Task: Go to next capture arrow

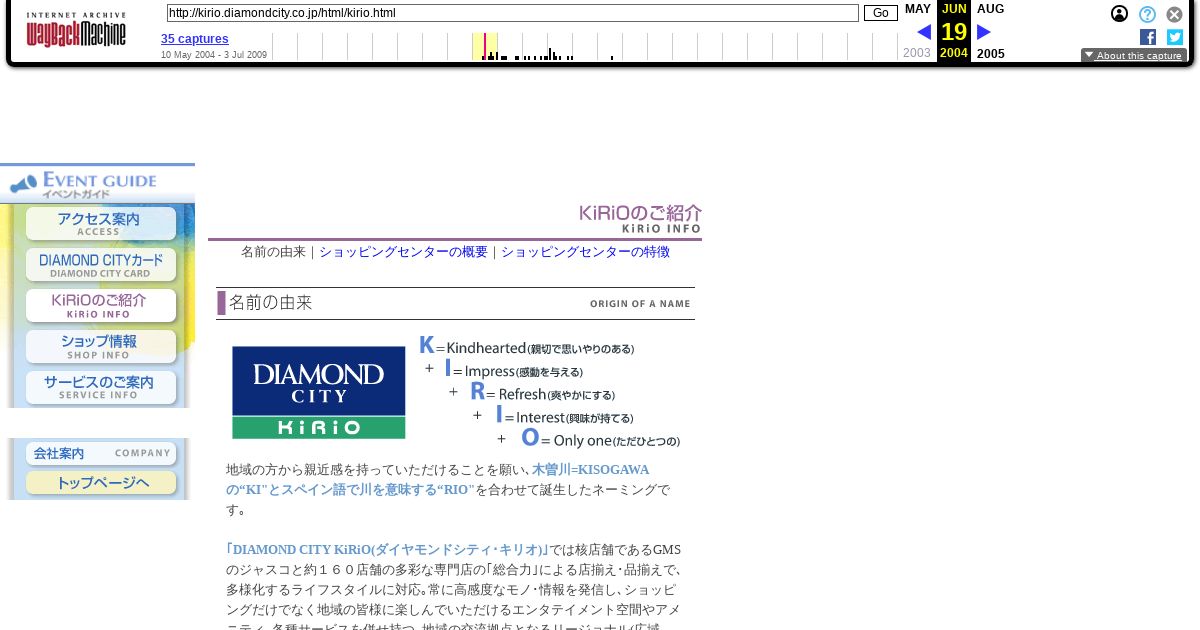Action: (984, 32)
